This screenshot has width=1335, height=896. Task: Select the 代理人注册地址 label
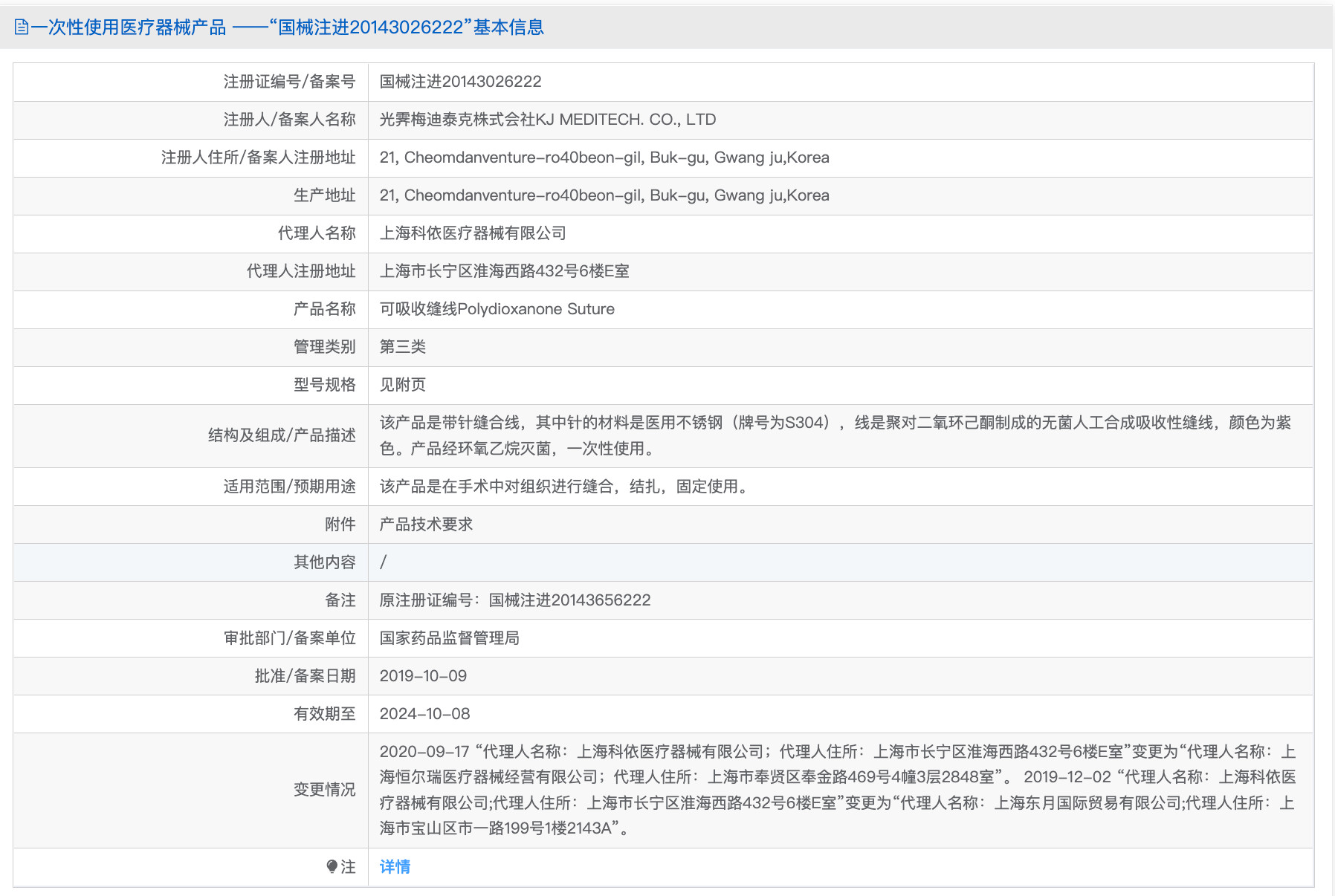point(302,271)
